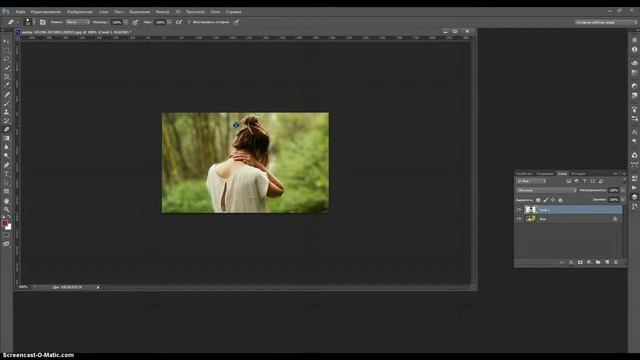Select the Hand tool
The image size is (640, 360).
click(7, 201)
